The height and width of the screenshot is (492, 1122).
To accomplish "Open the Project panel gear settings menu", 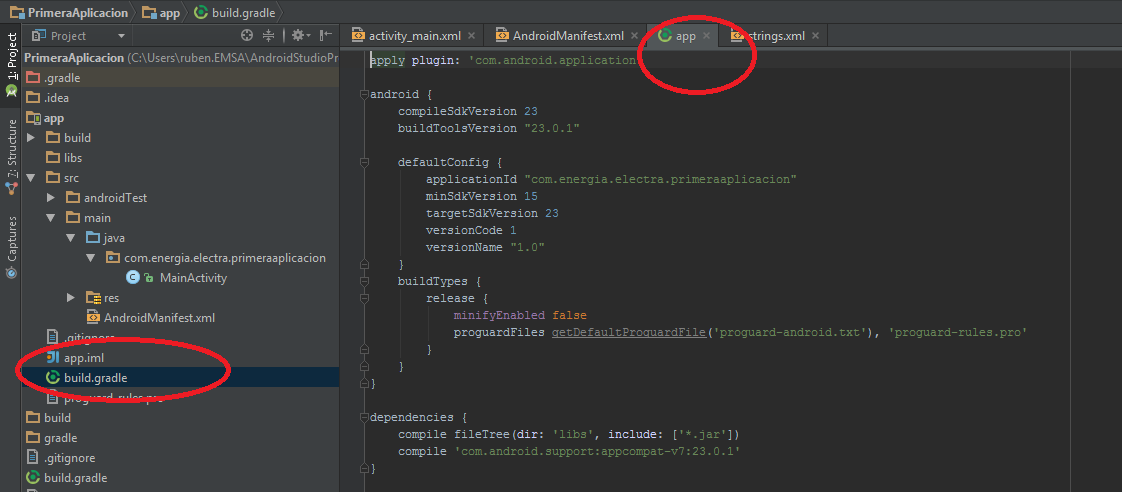I will click(301, 35).
